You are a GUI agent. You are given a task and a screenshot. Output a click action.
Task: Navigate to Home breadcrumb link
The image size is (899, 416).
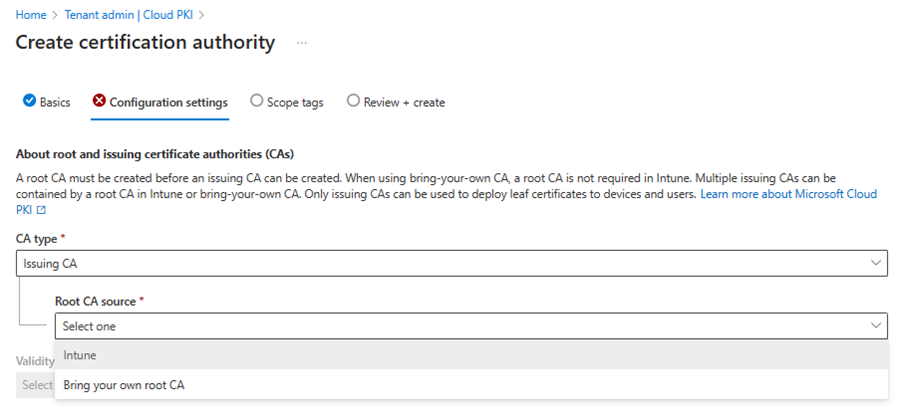pyautogui.click(x=31, y=15)
